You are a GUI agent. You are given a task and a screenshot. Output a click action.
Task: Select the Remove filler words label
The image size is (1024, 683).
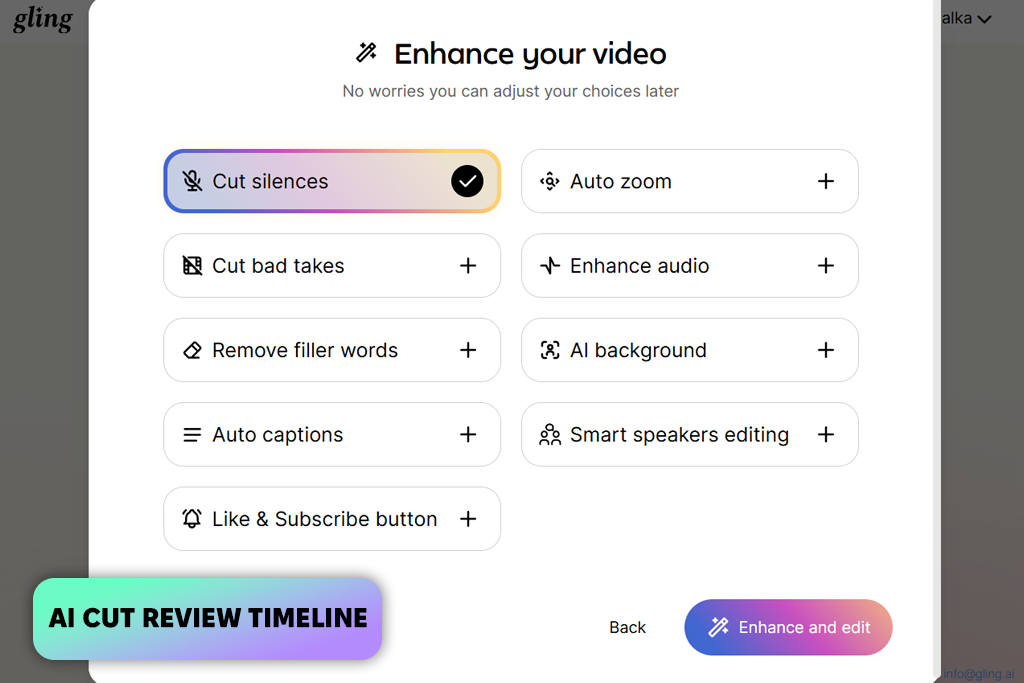coord(305,351)
